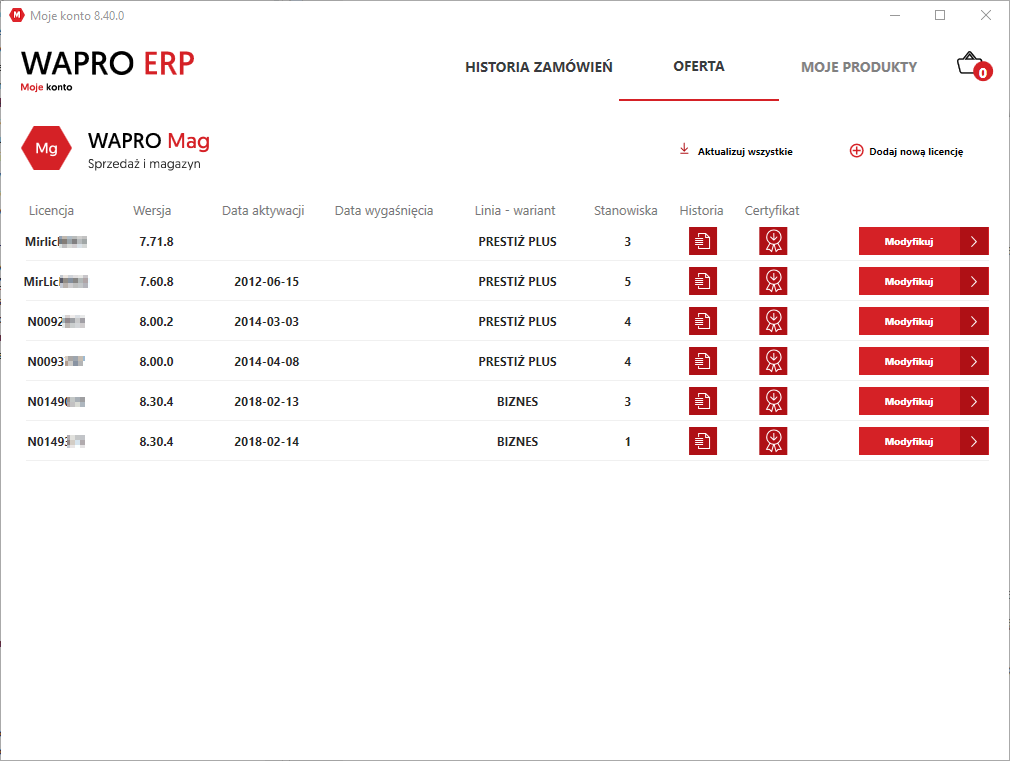The width and height of the screenshot is (1010, 761).
Task: Select the version cell 8.00.0
Action: coord(157,361)
